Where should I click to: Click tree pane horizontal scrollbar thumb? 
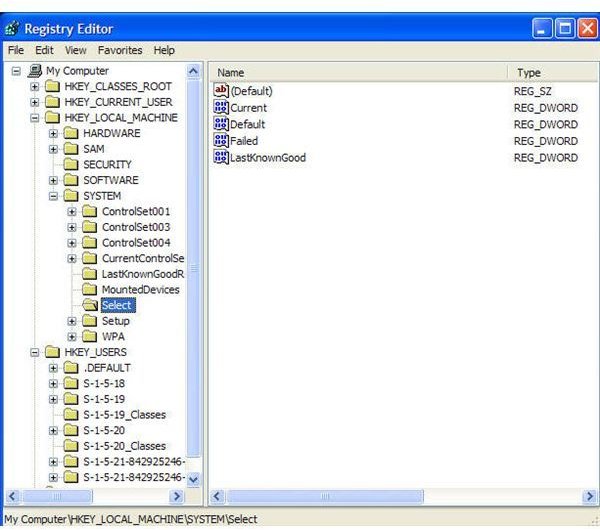tap(57, 497)
